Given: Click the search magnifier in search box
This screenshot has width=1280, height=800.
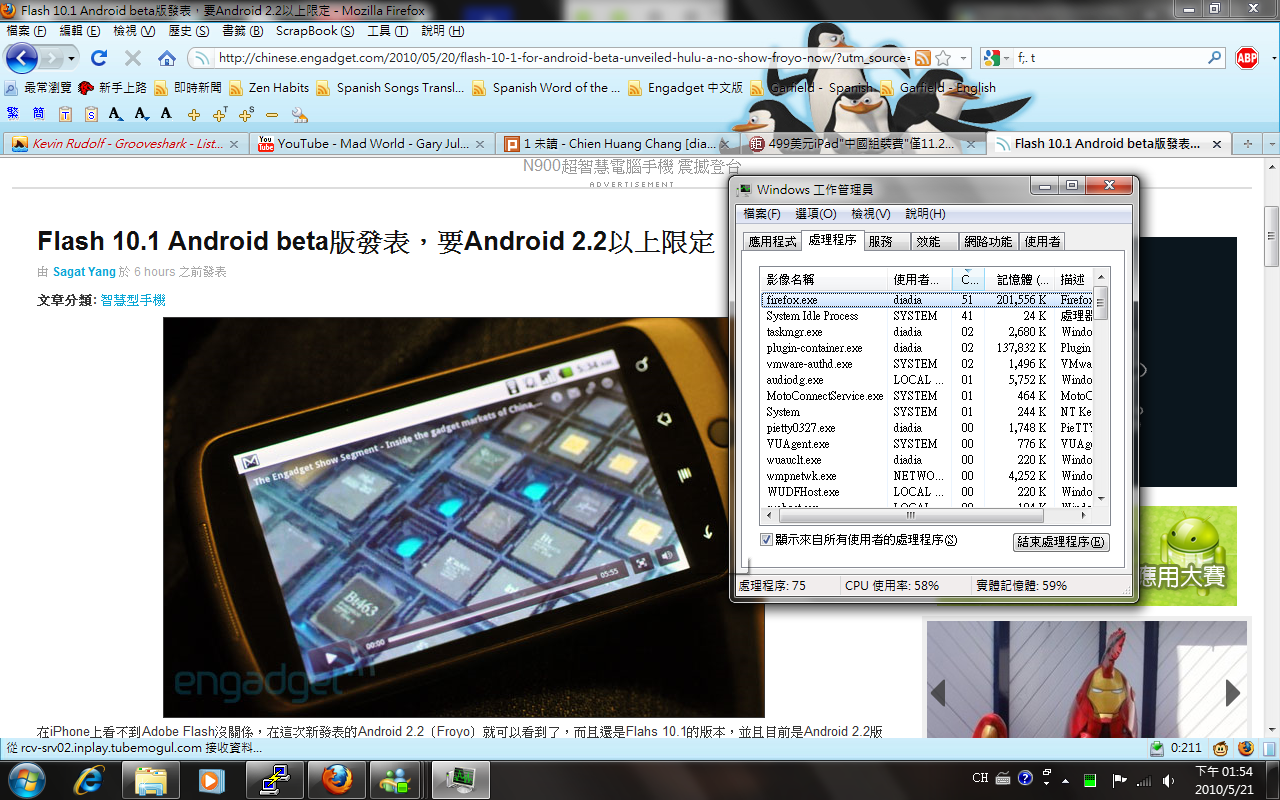Looking at the screenshot, I should coord(1214,58).
